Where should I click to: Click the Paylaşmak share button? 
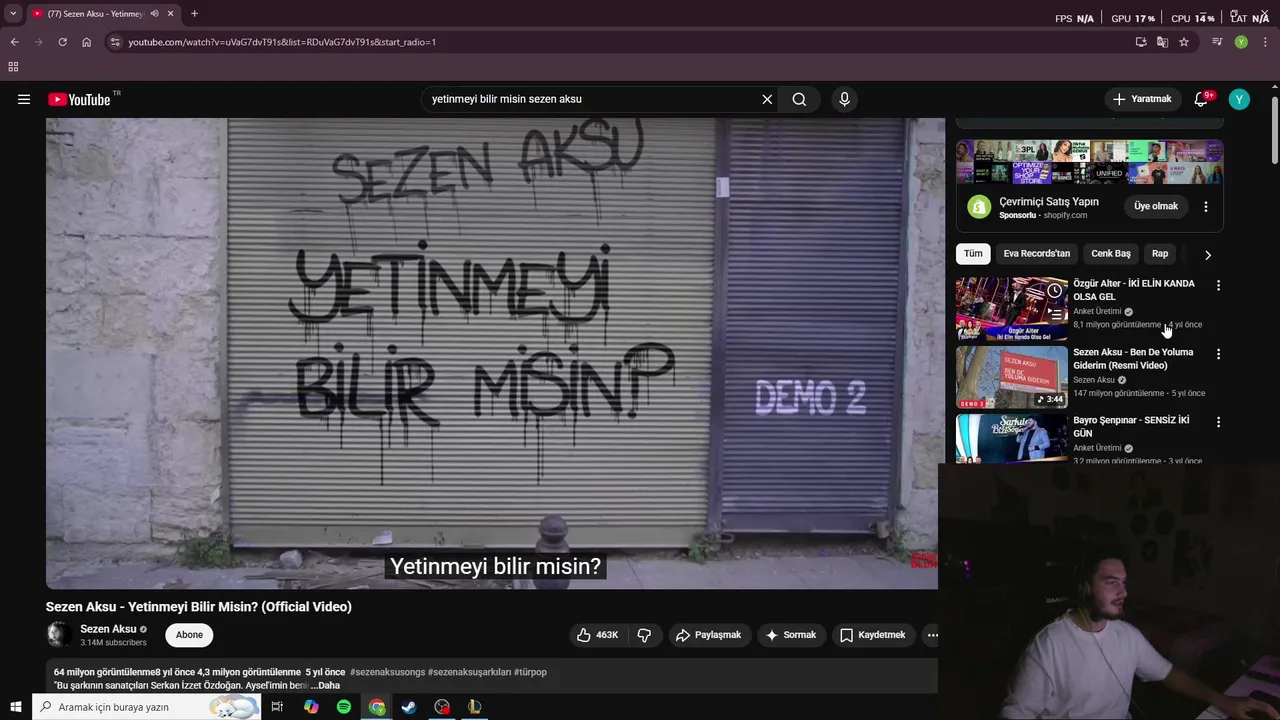click(709, 635)
